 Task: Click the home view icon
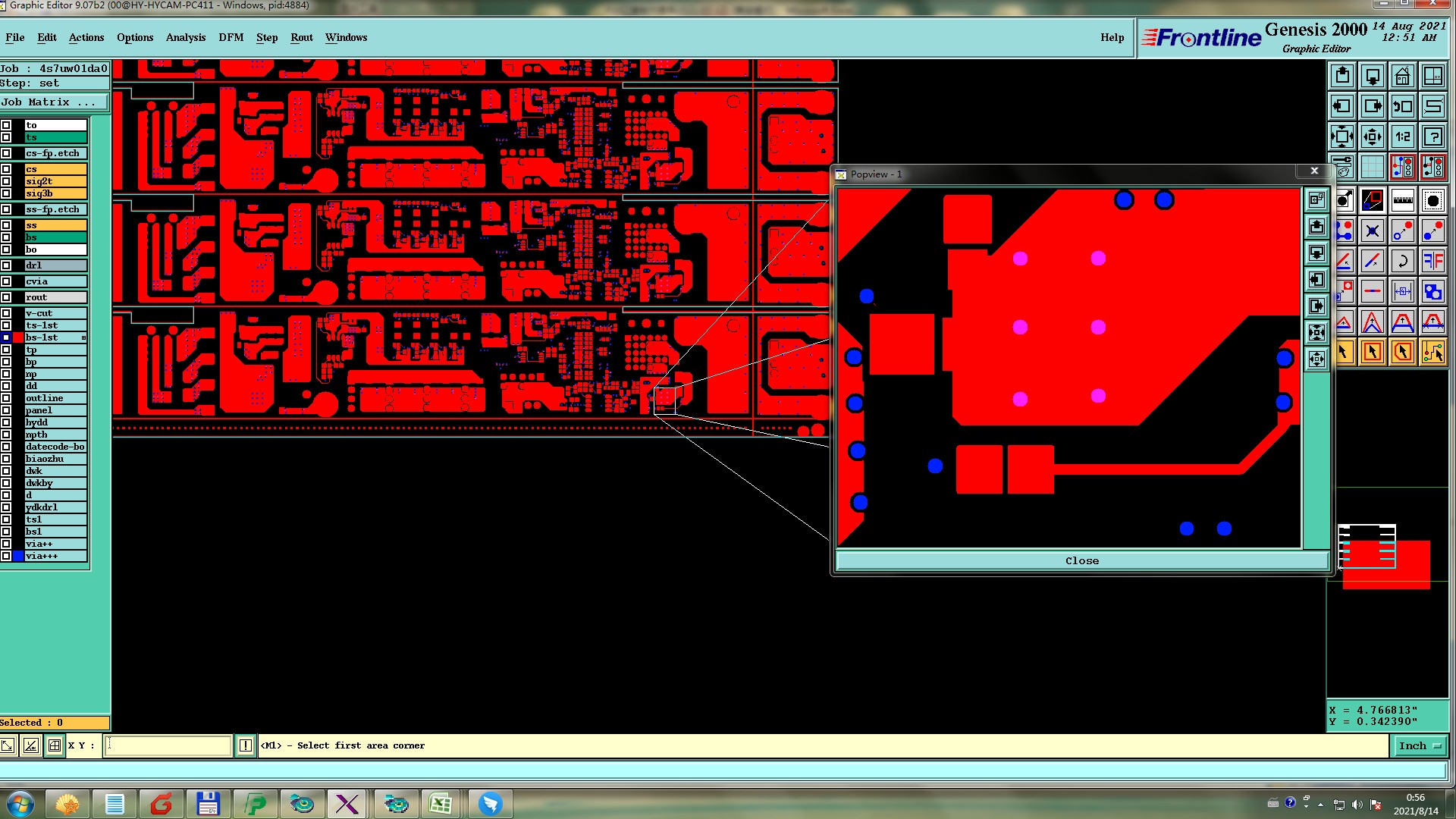click(x=1403, y=76)
